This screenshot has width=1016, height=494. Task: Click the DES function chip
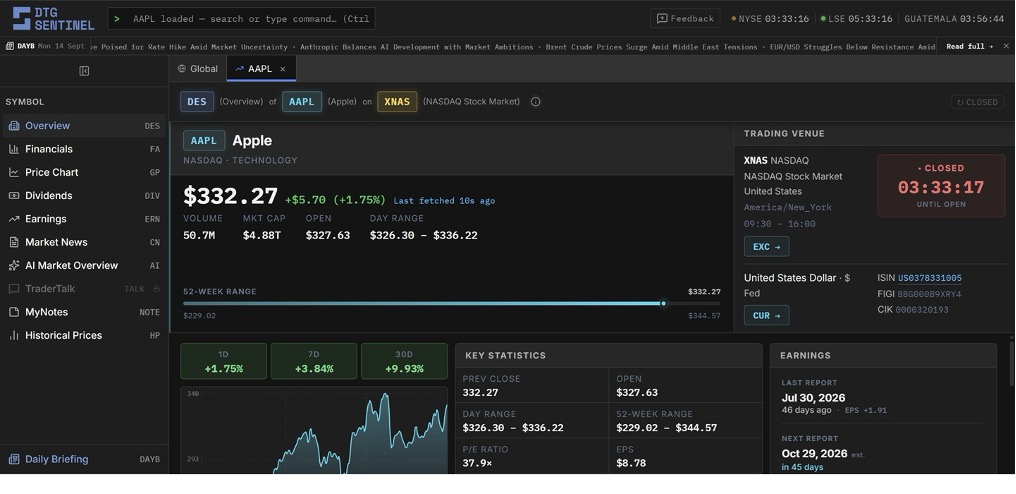tap(197, 102)
